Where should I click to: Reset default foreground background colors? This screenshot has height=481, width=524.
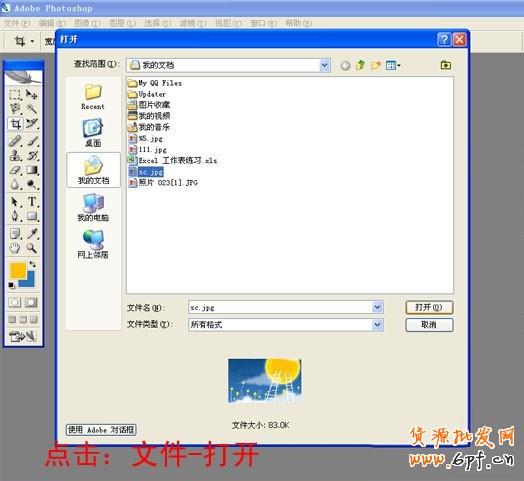11,285
